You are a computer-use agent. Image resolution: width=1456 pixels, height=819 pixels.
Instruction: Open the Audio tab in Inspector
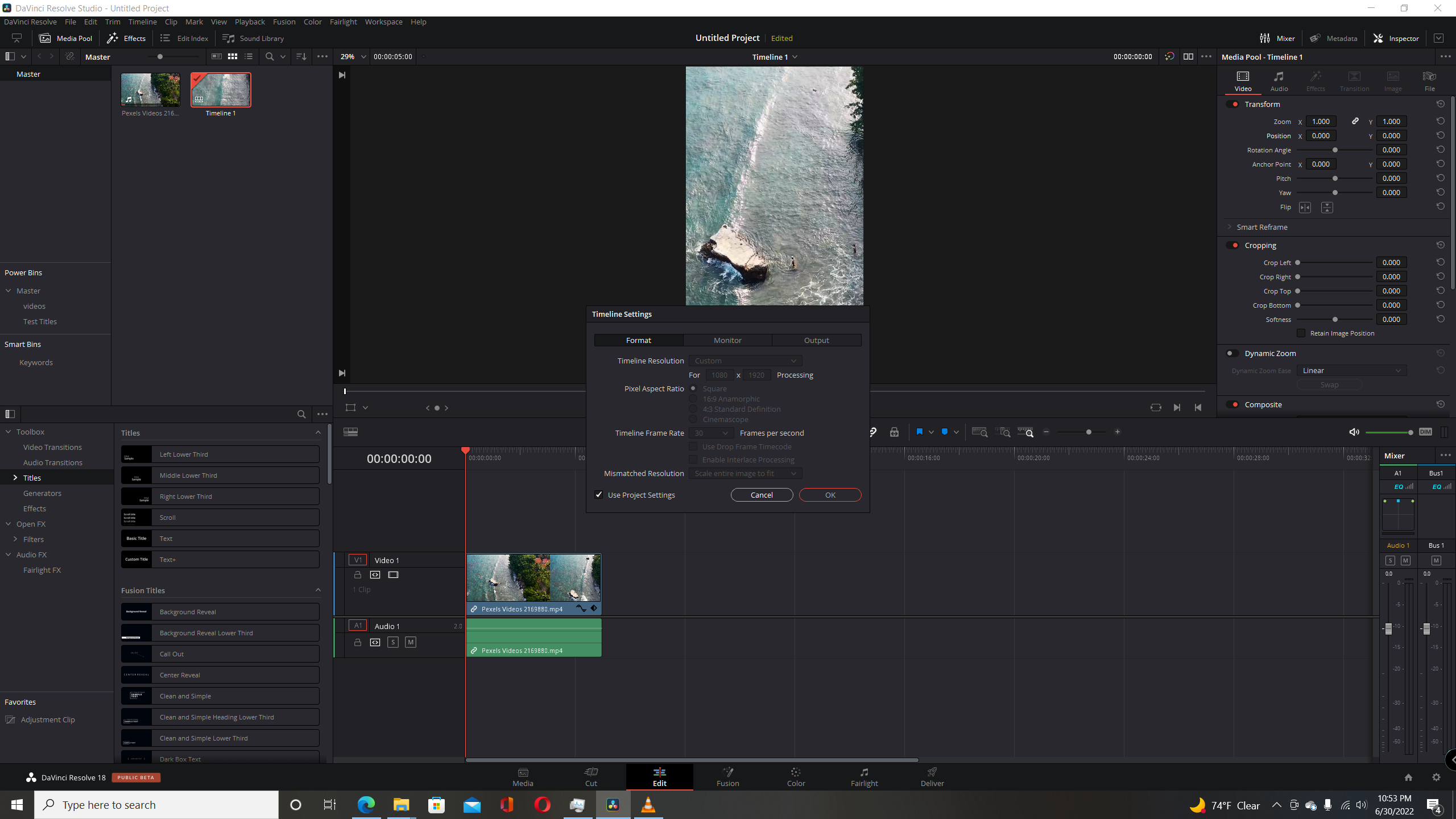pyautogui.click(x=1279, y=81)
